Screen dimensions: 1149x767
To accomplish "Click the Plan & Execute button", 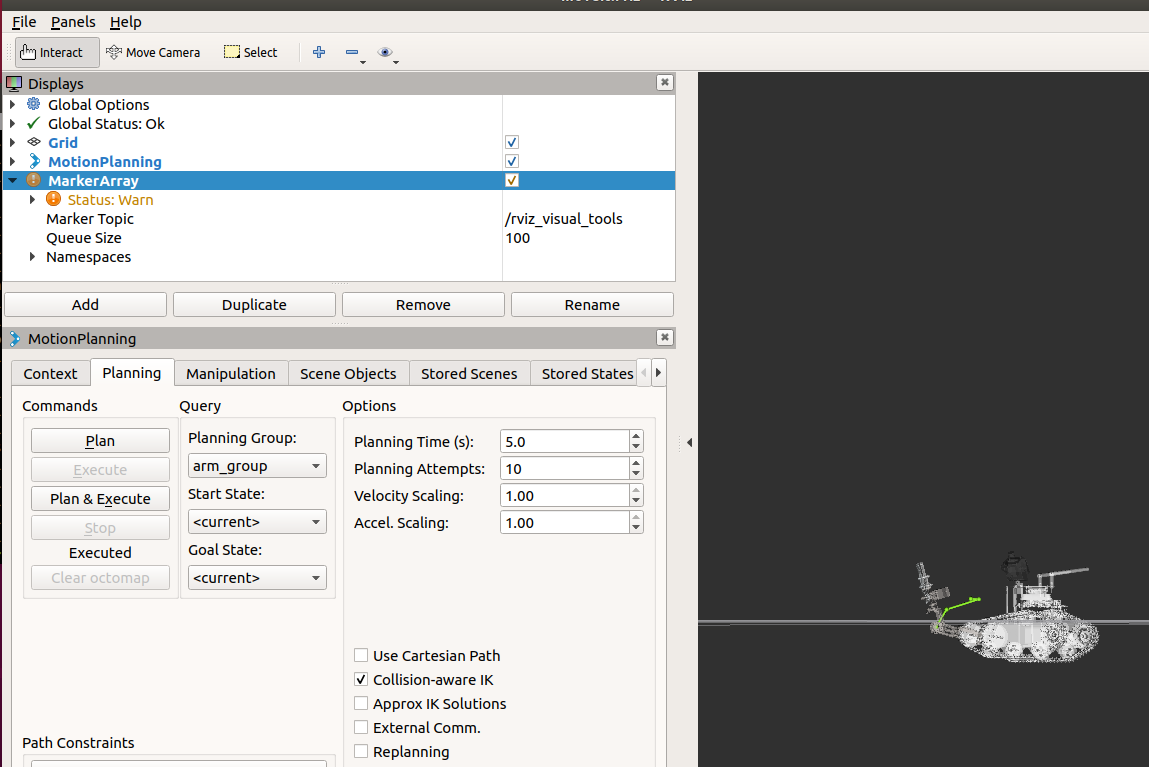I will coord(100,499).
